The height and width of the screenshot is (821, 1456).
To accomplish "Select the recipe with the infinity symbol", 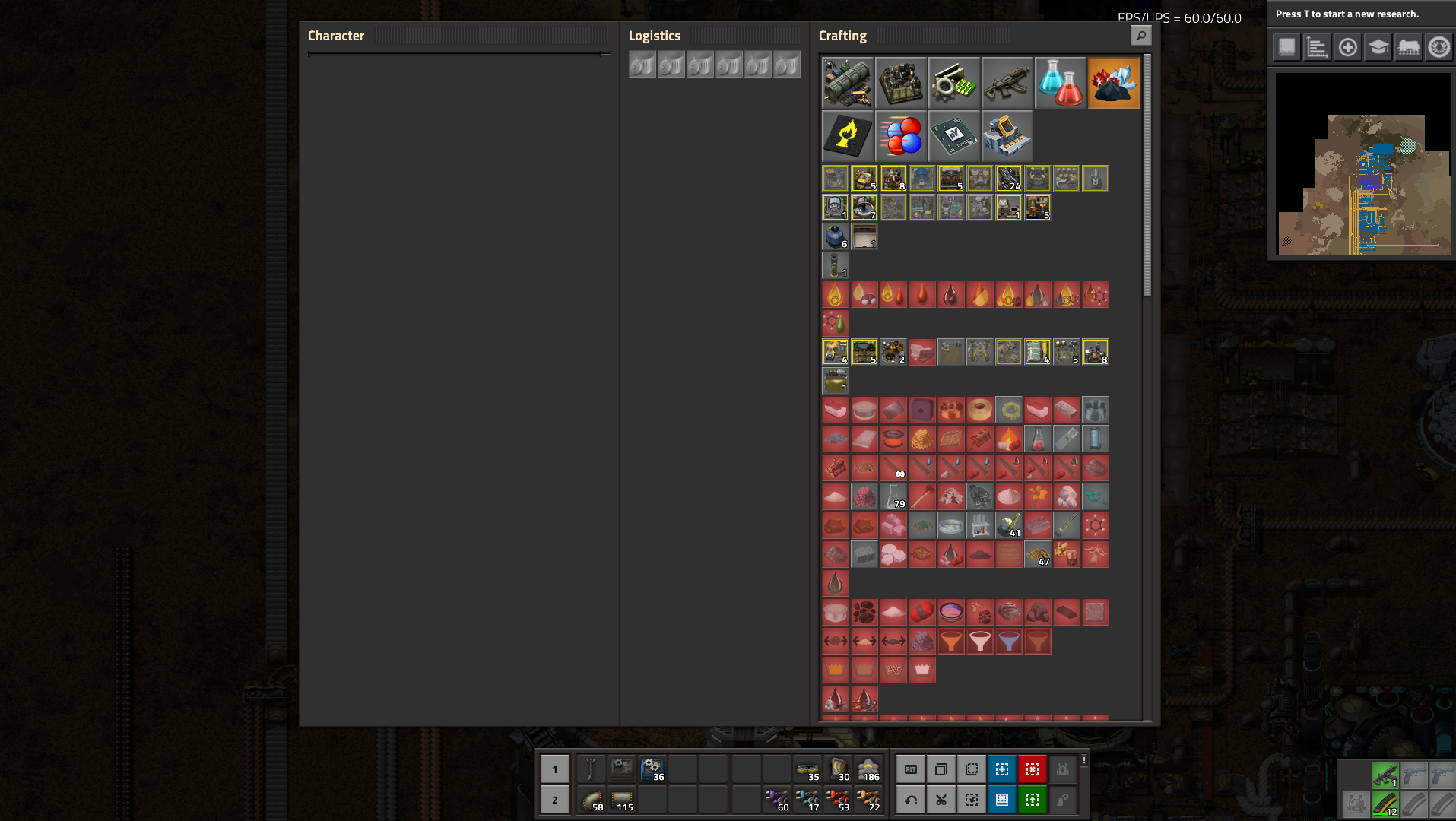I will (893, 468).
